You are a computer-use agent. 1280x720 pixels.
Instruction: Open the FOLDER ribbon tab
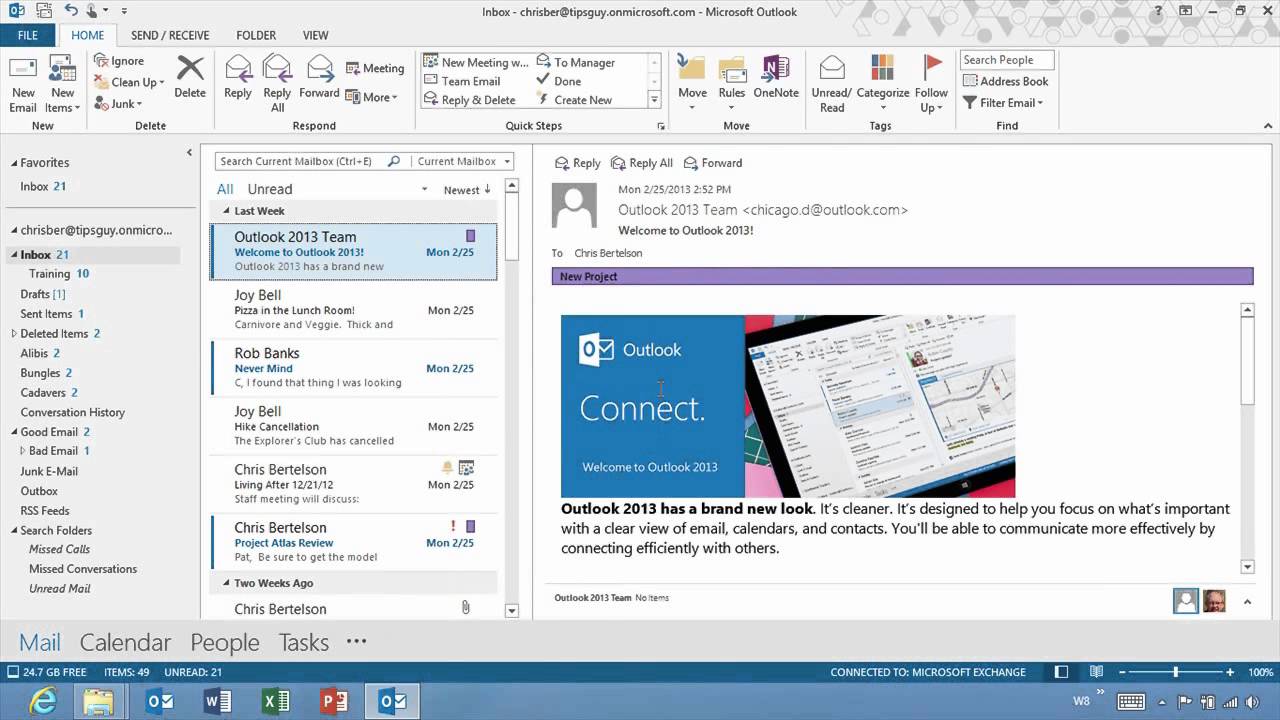(x=256, y=35)
